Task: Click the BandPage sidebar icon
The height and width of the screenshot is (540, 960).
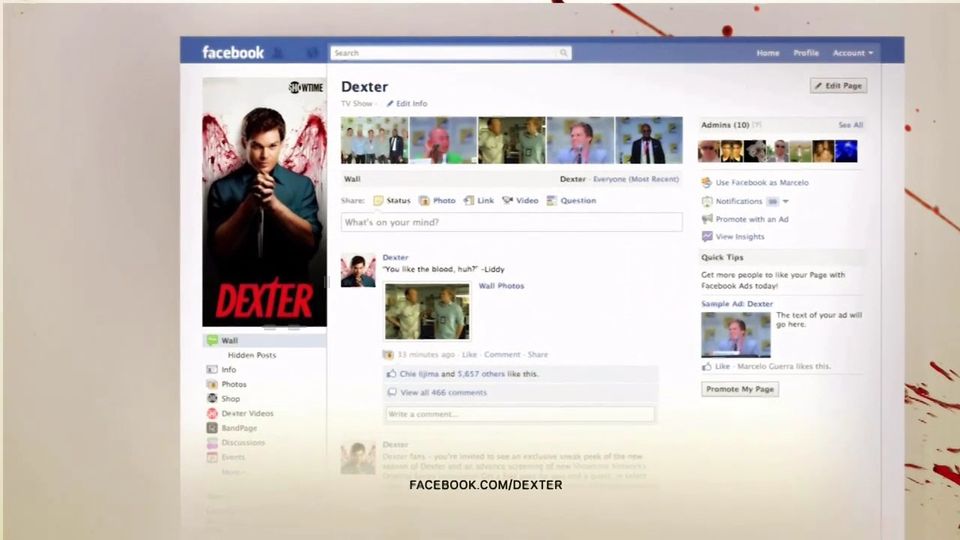Action: tap(212, 428)
